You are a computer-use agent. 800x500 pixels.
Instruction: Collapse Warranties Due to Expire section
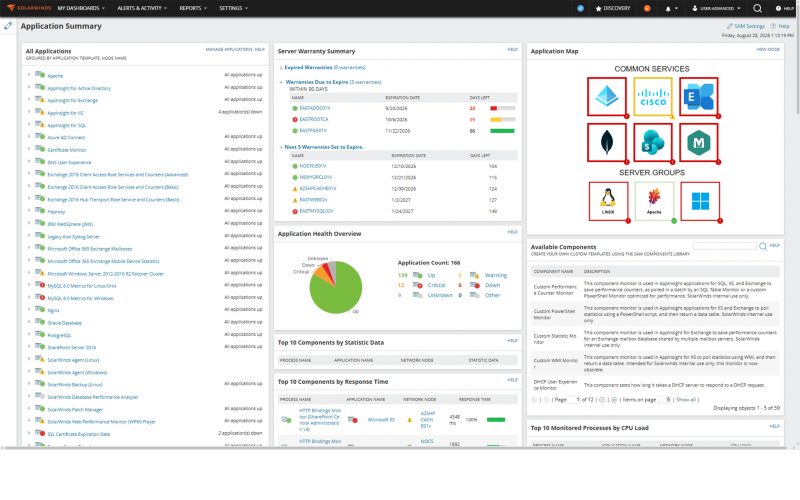point(281,82)
